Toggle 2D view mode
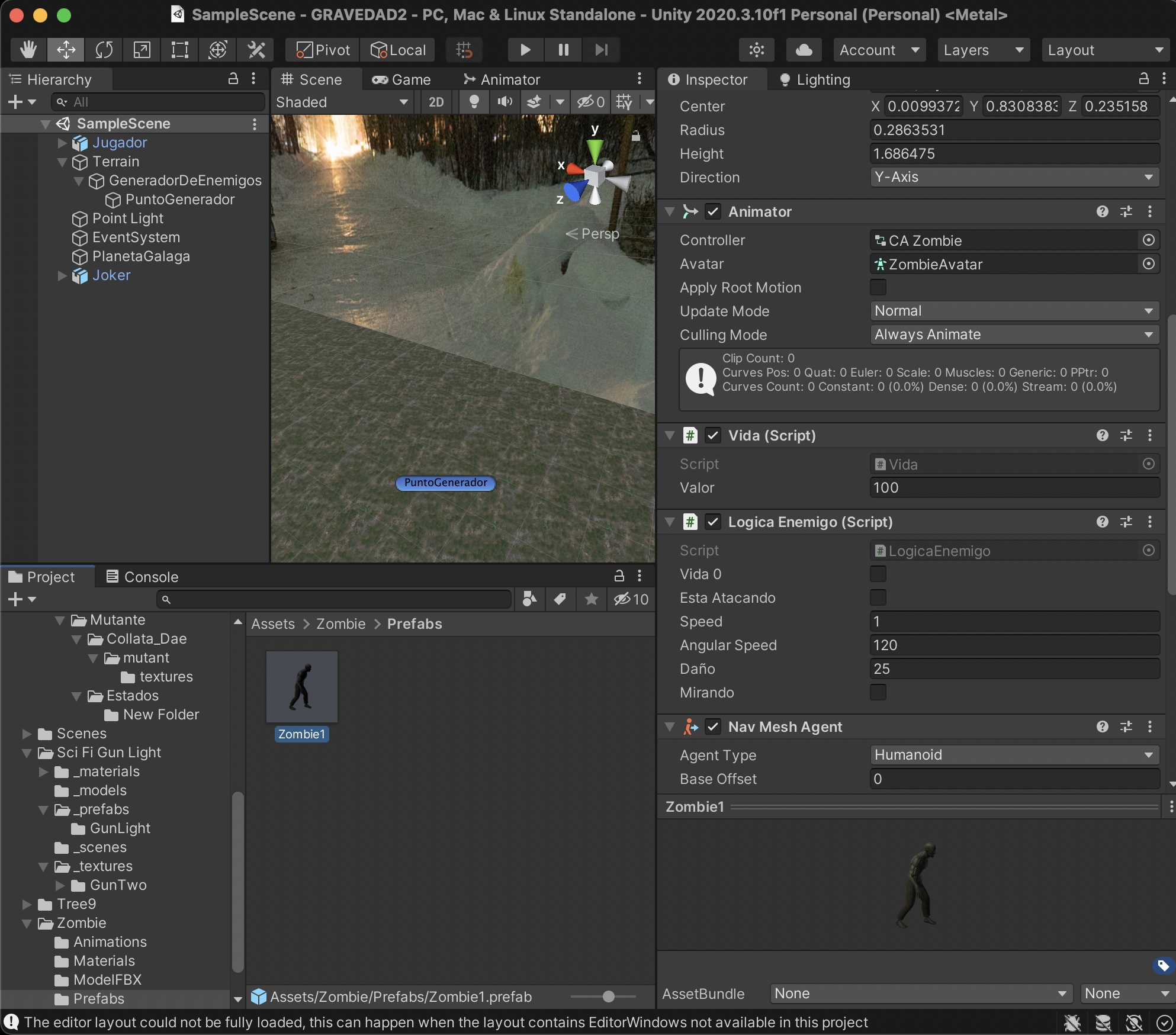1176x1035 pixels. click(x=436, y=102)
